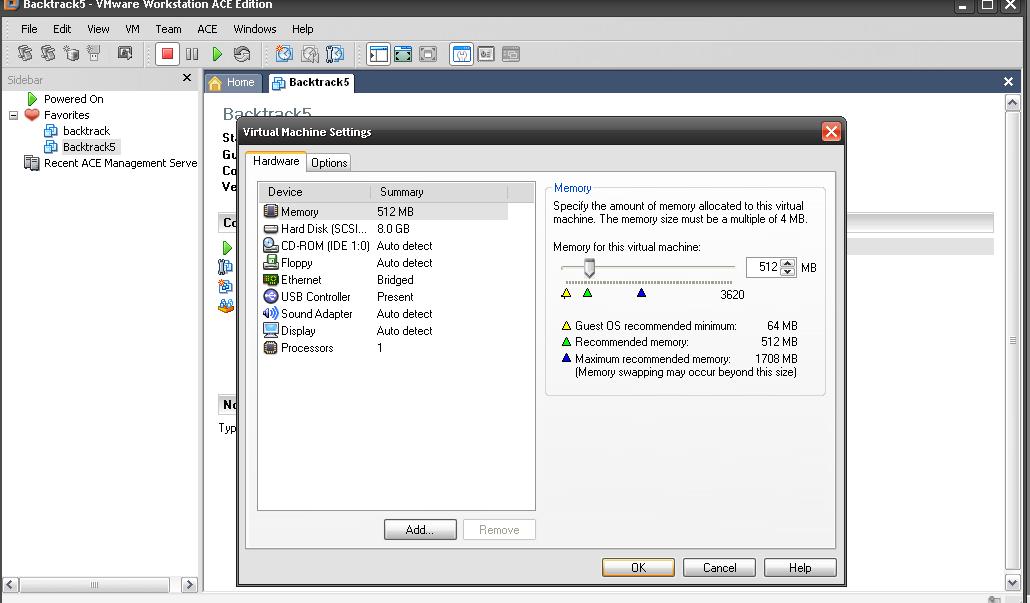Image resolution: width=1030 pixels, height=603 pixels.
Task: Click the blue maximum recommended memory marker
Action: click(x=641, y=293)
